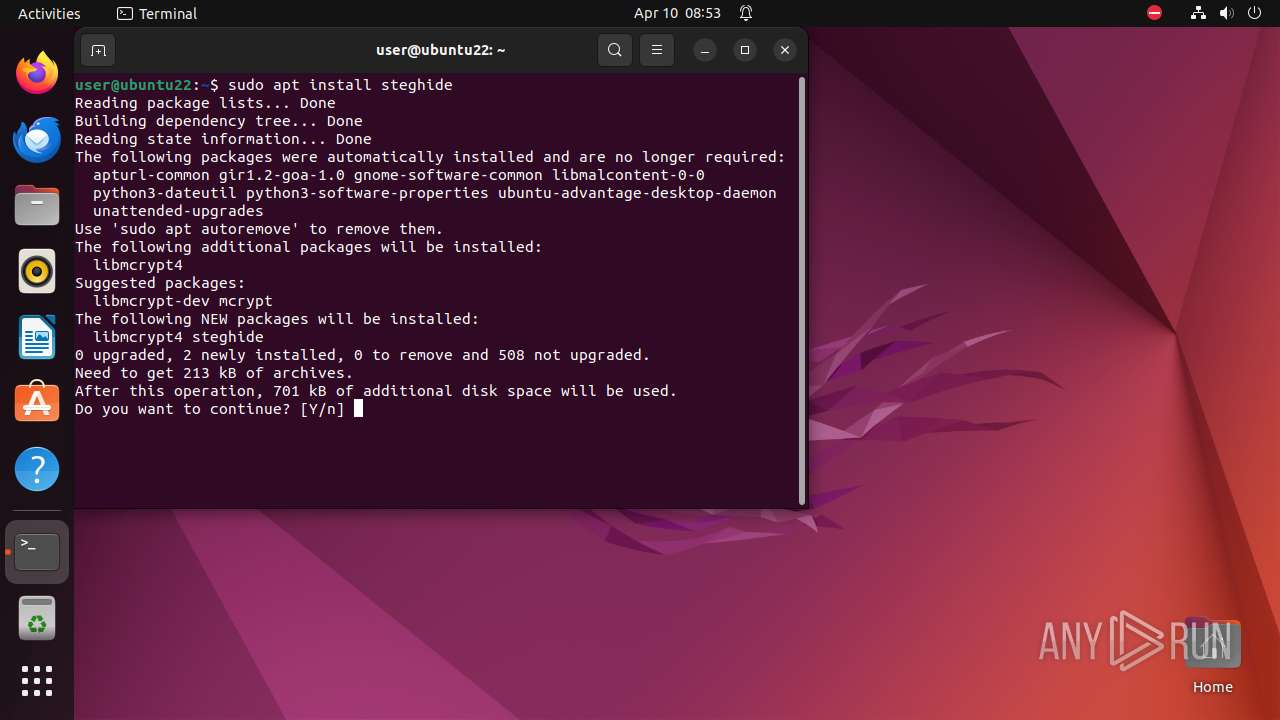This screenshot has height=720, width=1280.
Task: Launch Firefox from the dock
Action: pyautogui.click(x=37, y=73)
